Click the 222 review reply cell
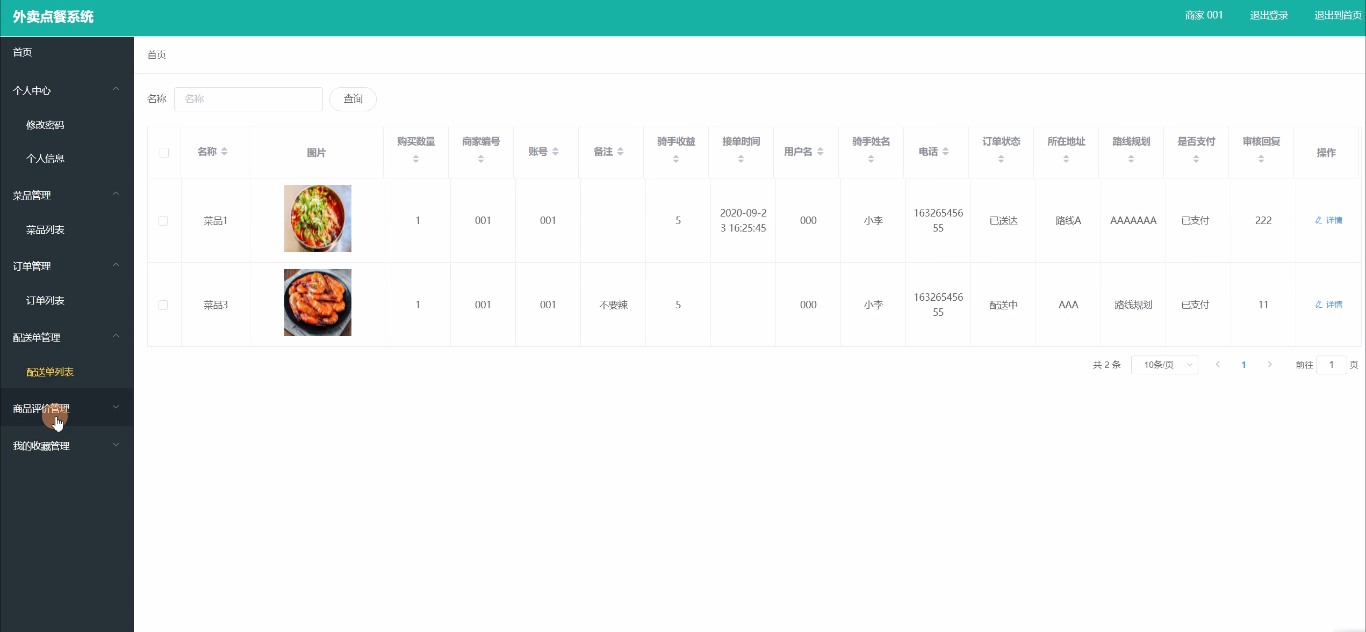The width and height of the screenshot is (1366, 632). coord(1263,220)
